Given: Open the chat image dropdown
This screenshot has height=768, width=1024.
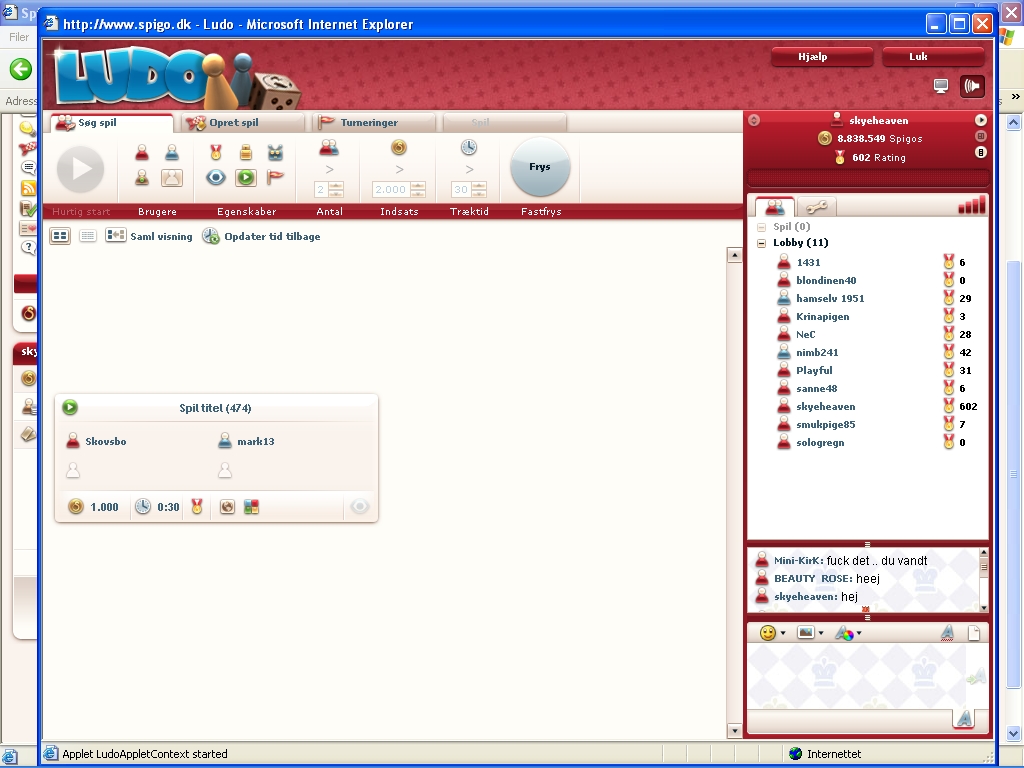Looking at the screenshot, I should 811,633.
